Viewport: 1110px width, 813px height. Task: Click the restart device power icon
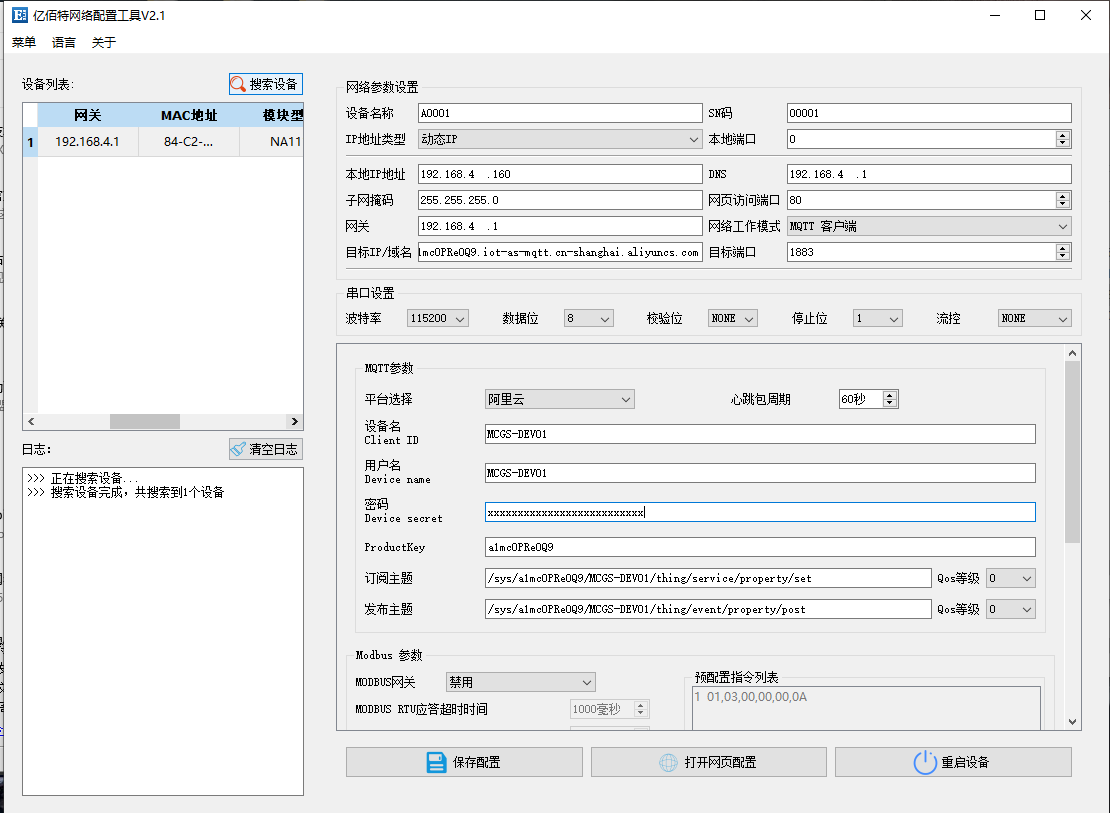click(x=925, y=763)
